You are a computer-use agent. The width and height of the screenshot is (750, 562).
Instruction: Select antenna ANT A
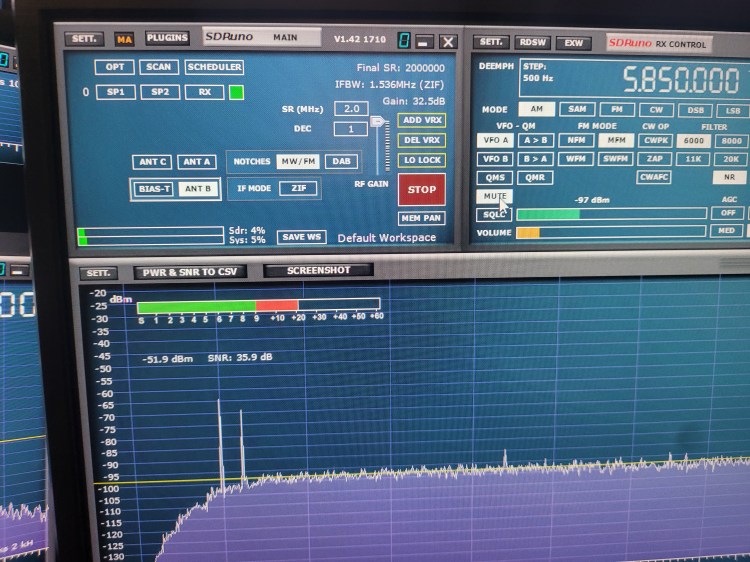(197, 162)
